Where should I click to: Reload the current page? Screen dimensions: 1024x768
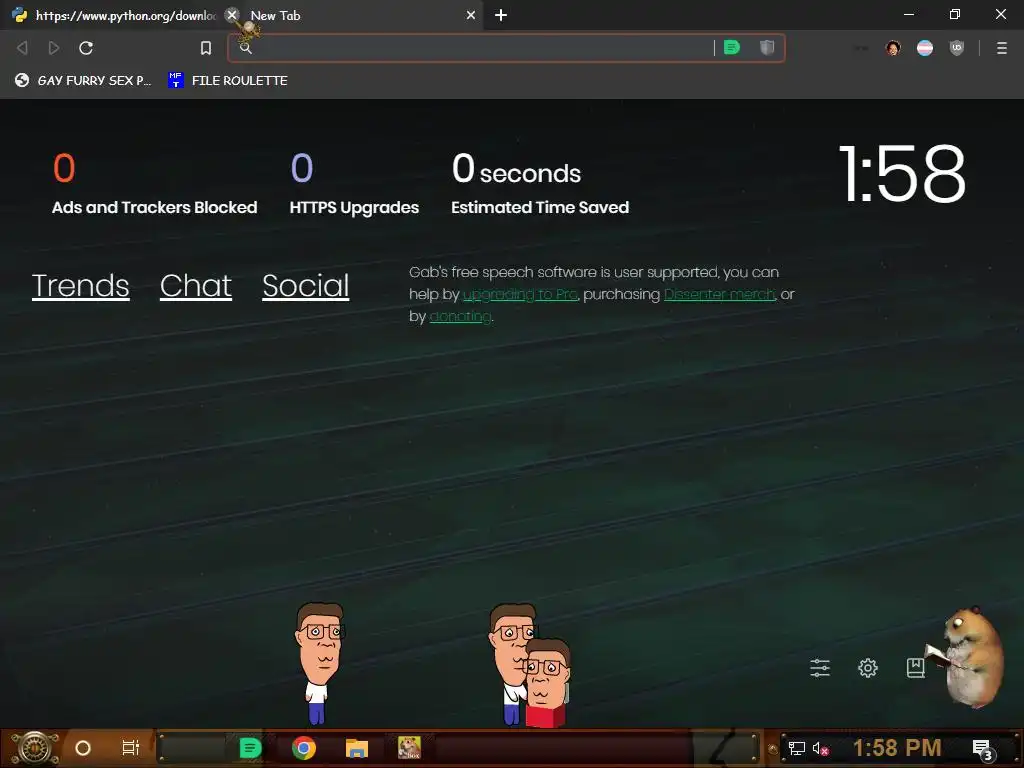pyautogui.click(x=86, y=48)
